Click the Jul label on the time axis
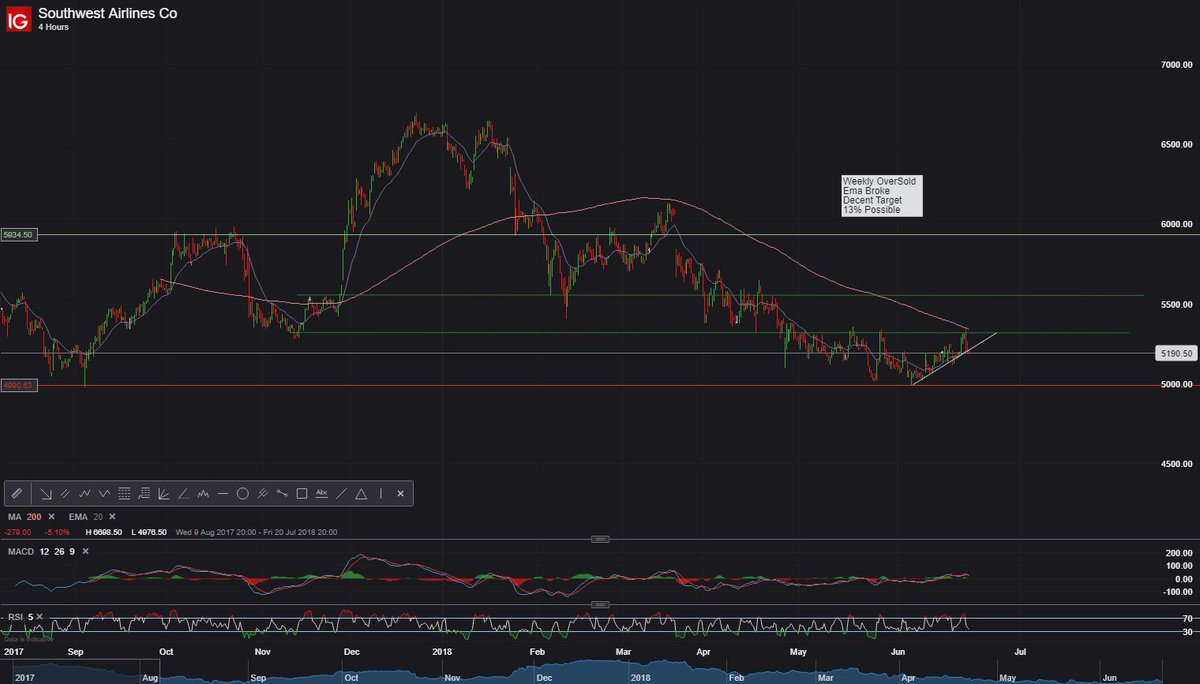 point(1020,650)
